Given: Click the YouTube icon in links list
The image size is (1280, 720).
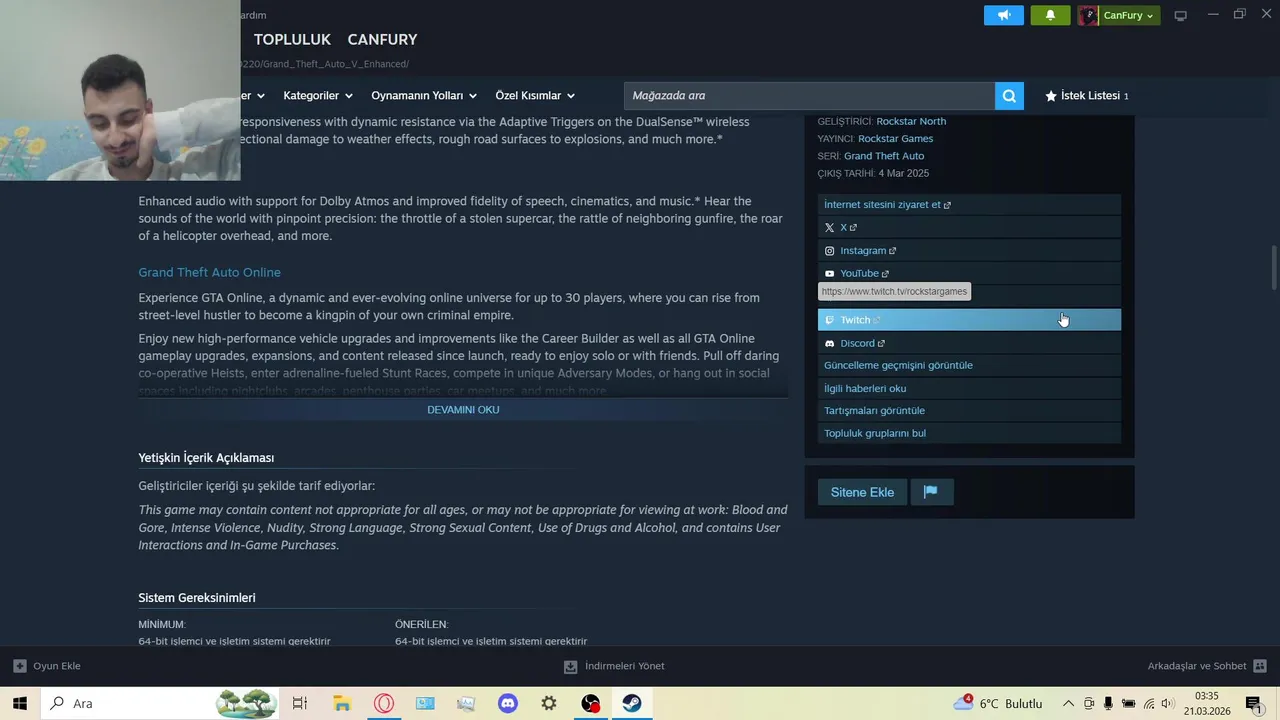Looking at the screenshot, I should 829,274.
